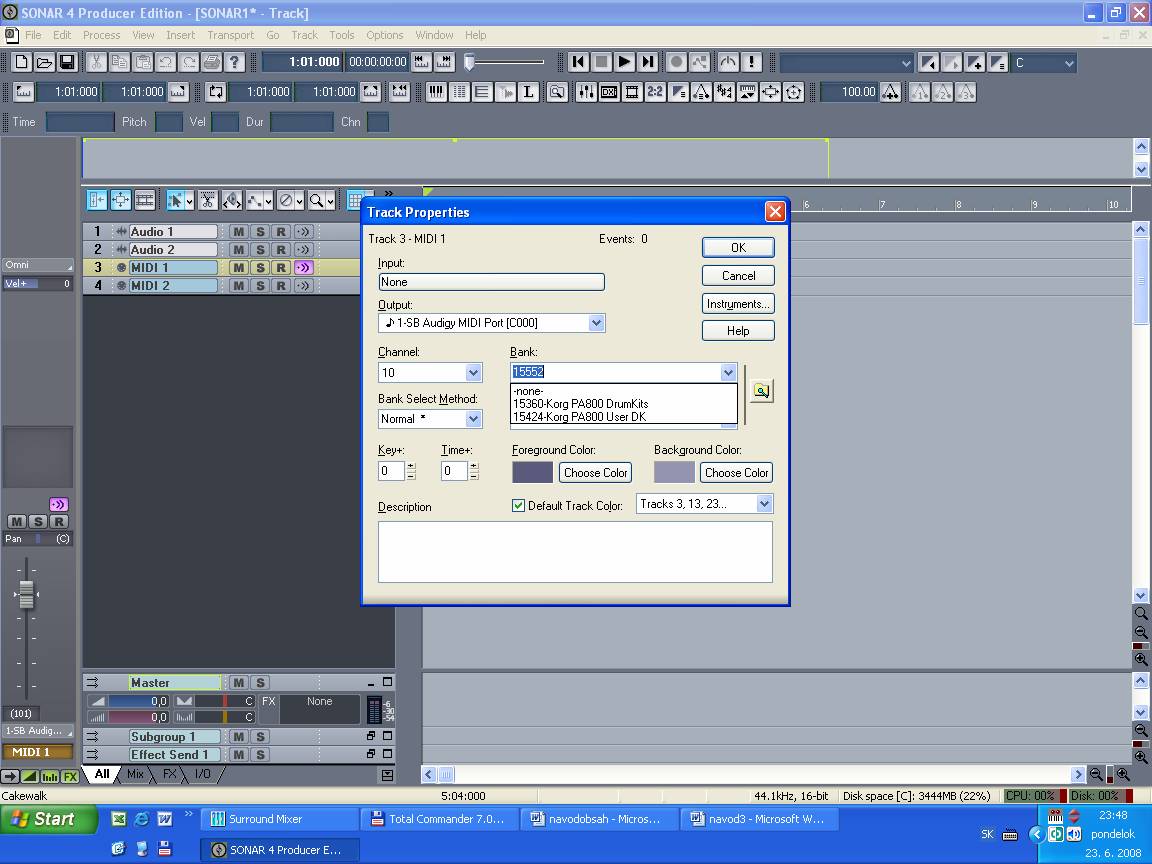
Task: Open the marker list dropdown in toolbar
Action: [905, 63]
